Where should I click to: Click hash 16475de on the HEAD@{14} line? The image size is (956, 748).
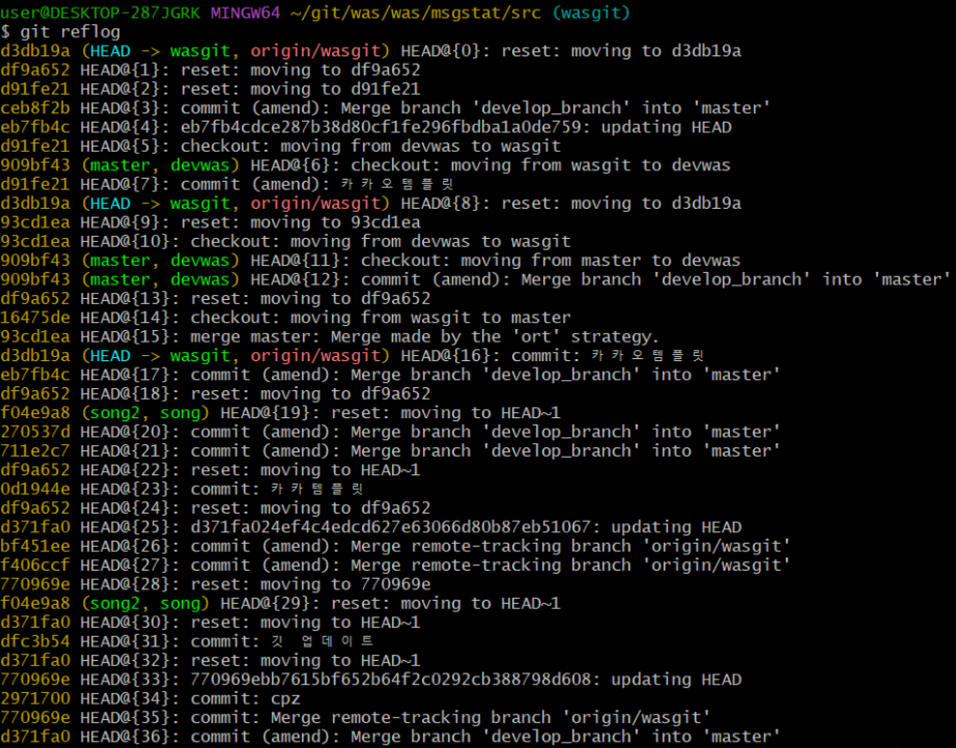(x=35, y=318)
